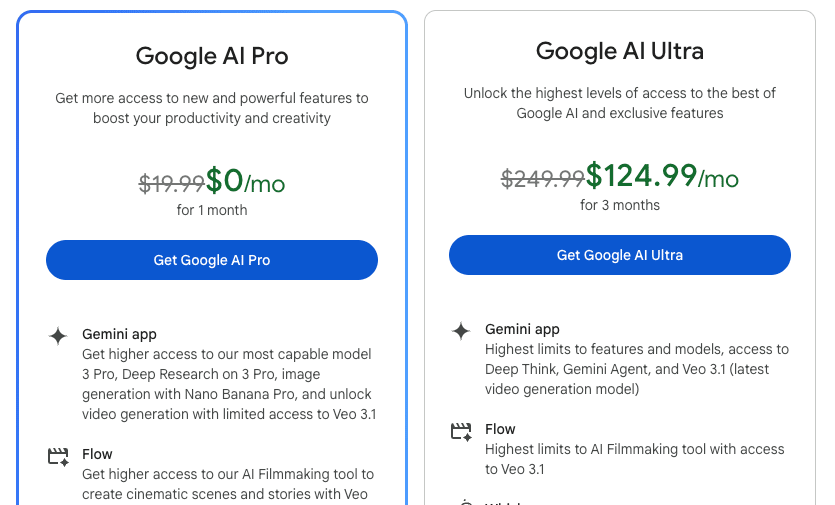Viewport: 835px width, 505px height.
Task: Click the "for 3 months" offer text
Action: point(620,205)
